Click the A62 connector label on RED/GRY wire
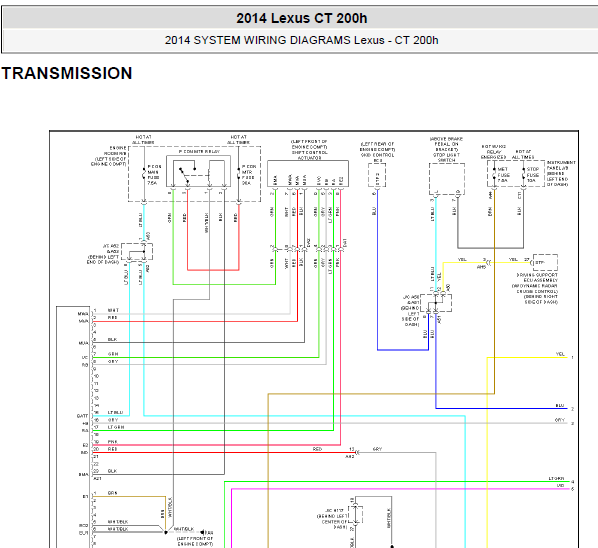The width and height of the screenshot is (598, 548). pos(350,456)
